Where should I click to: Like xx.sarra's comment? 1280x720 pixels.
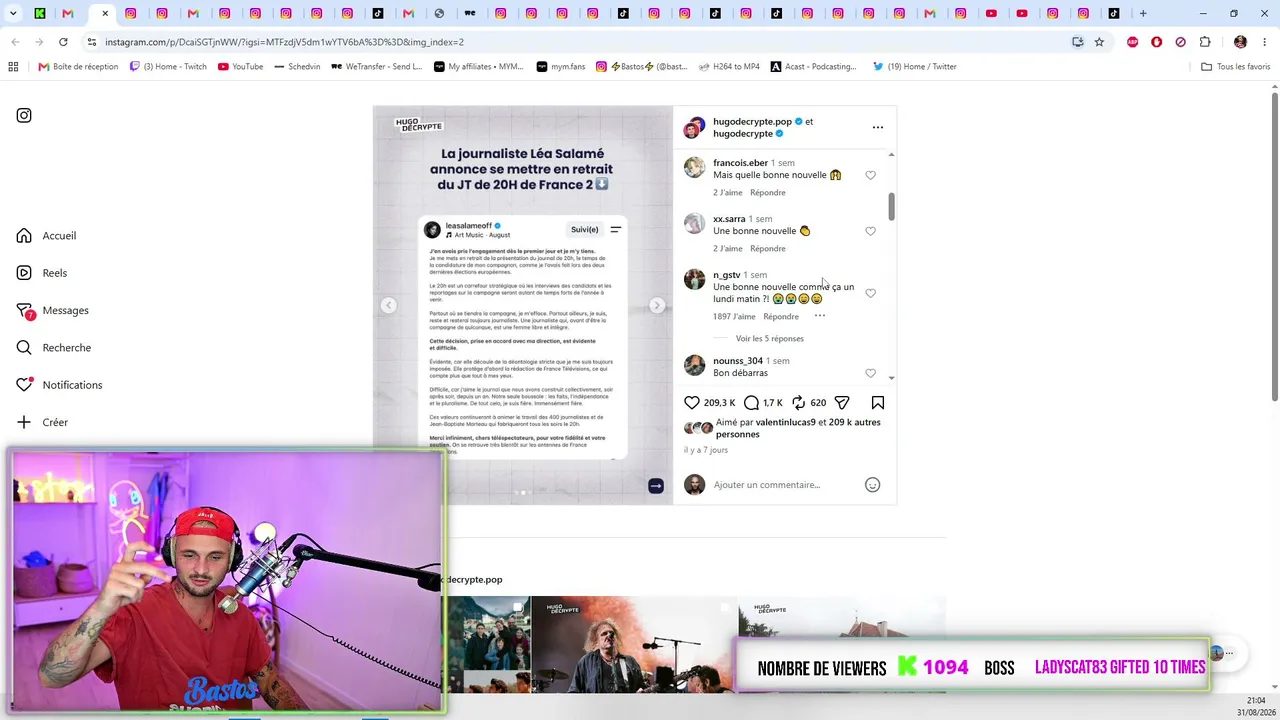coord(870,231)
